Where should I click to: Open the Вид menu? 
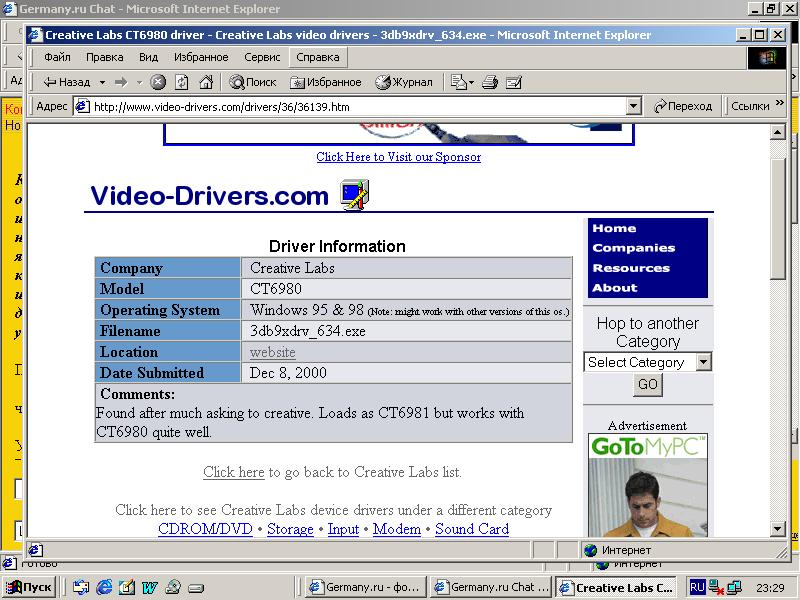click(148, 57)
